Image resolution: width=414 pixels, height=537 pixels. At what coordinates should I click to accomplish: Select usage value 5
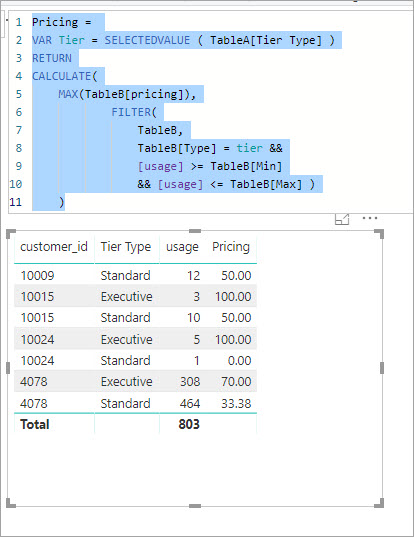click(x=197, y=339)
